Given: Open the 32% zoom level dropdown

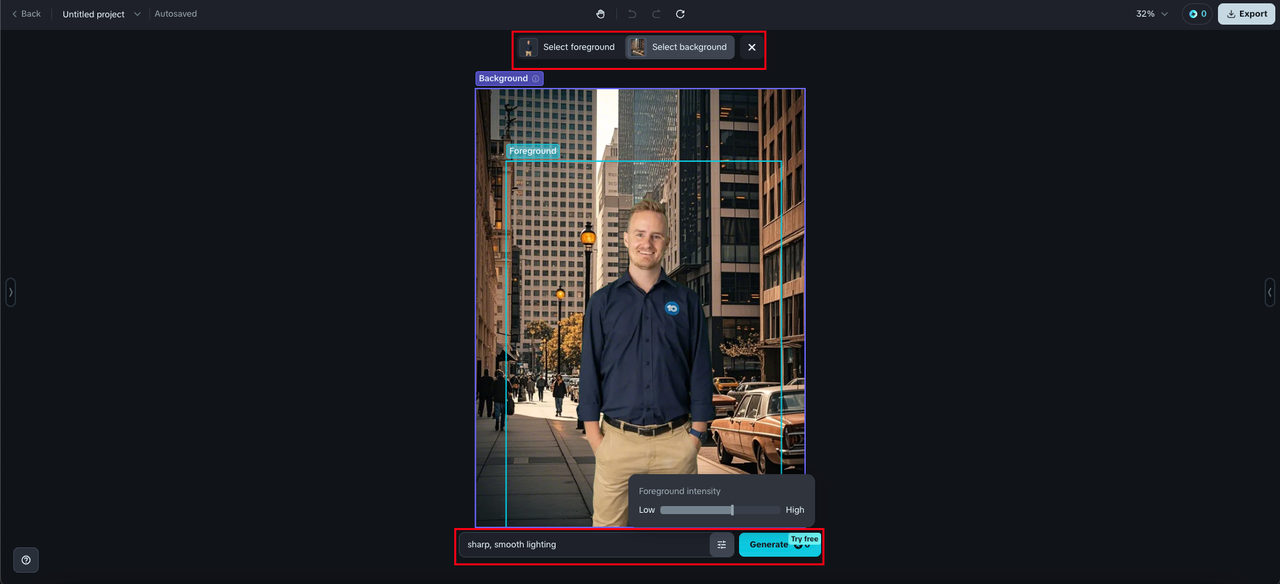Looking at the screenshot, I should click(1152, 14).
